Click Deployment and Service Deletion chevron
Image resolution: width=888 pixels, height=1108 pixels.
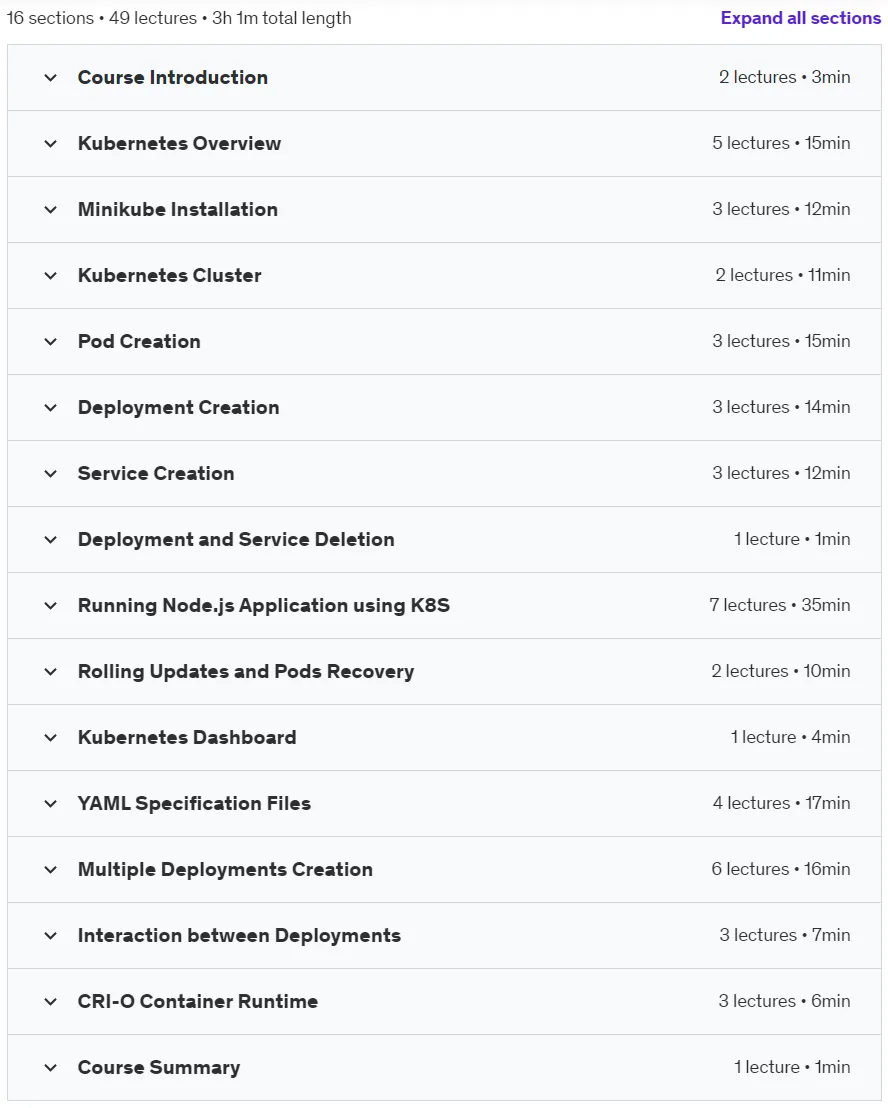[50, 540]
